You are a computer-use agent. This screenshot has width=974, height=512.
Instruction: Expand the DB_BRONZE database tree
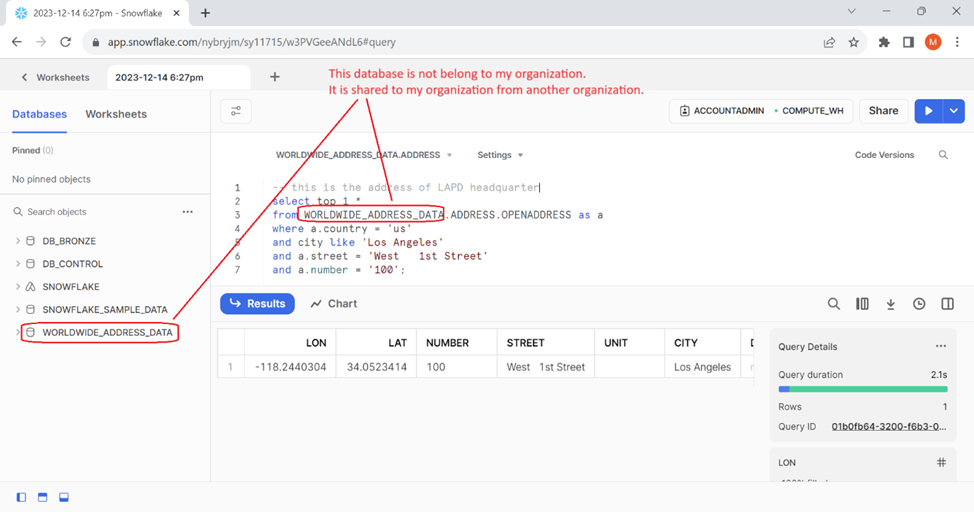tap(18, 241)
